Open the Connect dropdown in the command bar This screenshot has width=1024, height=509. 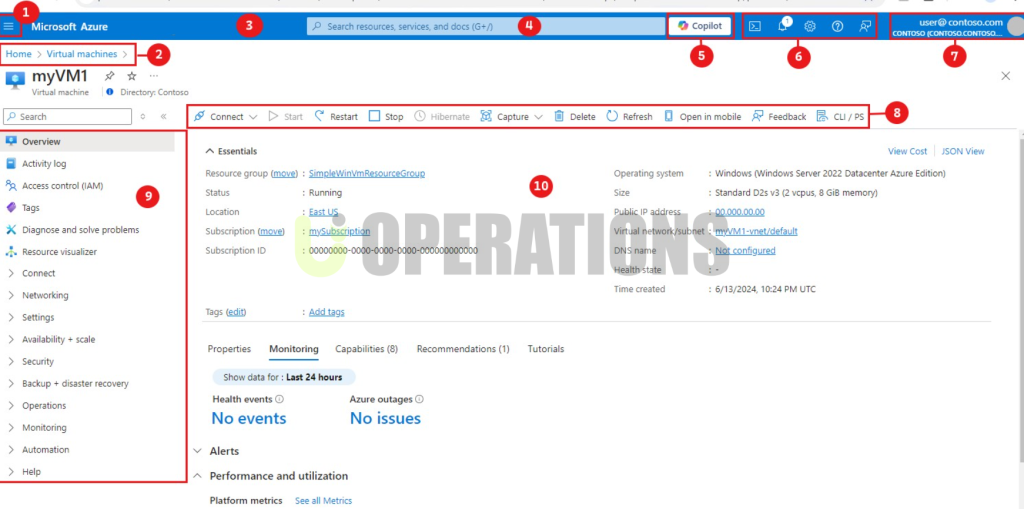[226, 116]
